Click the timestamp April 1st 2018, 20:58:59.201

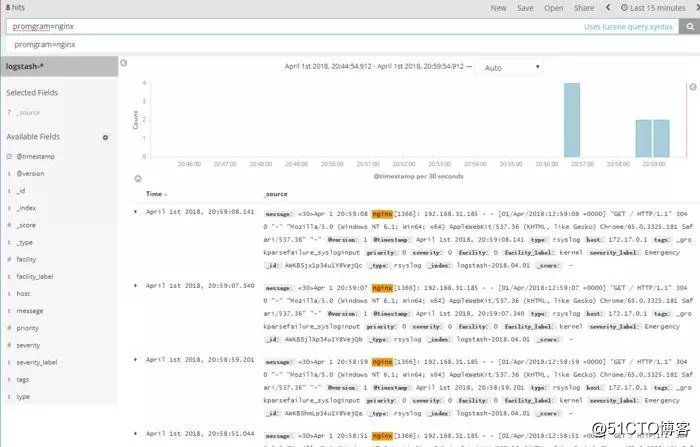[x=200, y=359]
